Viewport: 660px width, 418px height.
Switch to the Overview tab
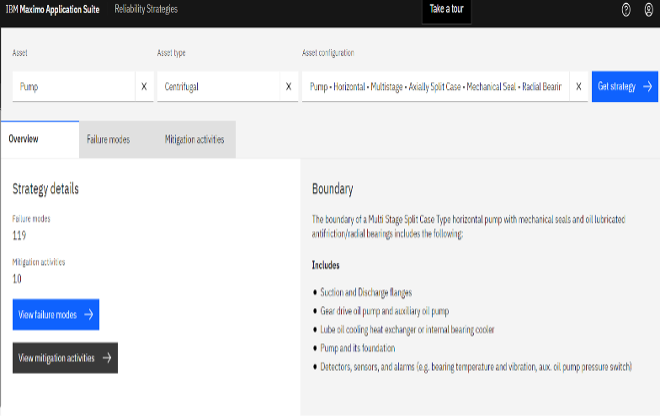coord(40,139)
